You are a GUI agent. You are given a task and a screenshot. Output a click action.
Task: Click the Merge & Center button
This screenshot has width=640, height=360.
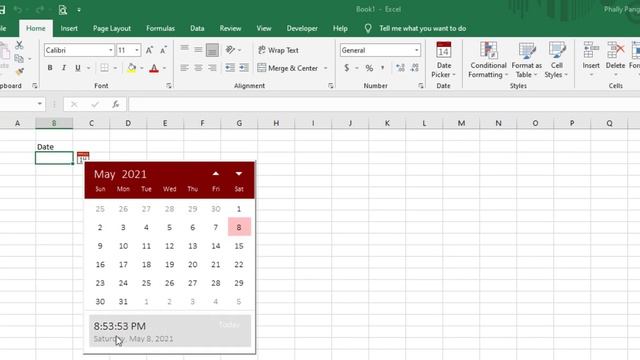(x=288, y=68)
